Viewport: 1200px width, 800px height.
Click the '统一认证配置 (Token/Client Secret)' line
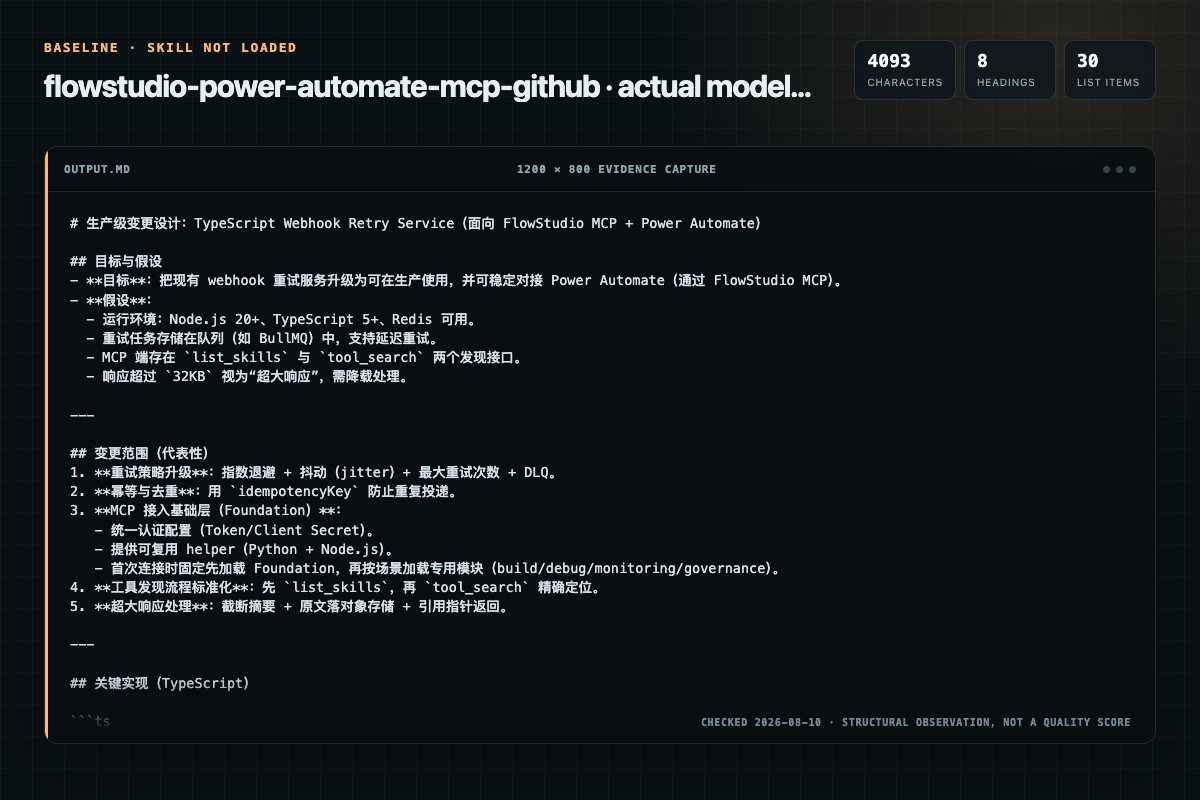click(x=235, y=529)
